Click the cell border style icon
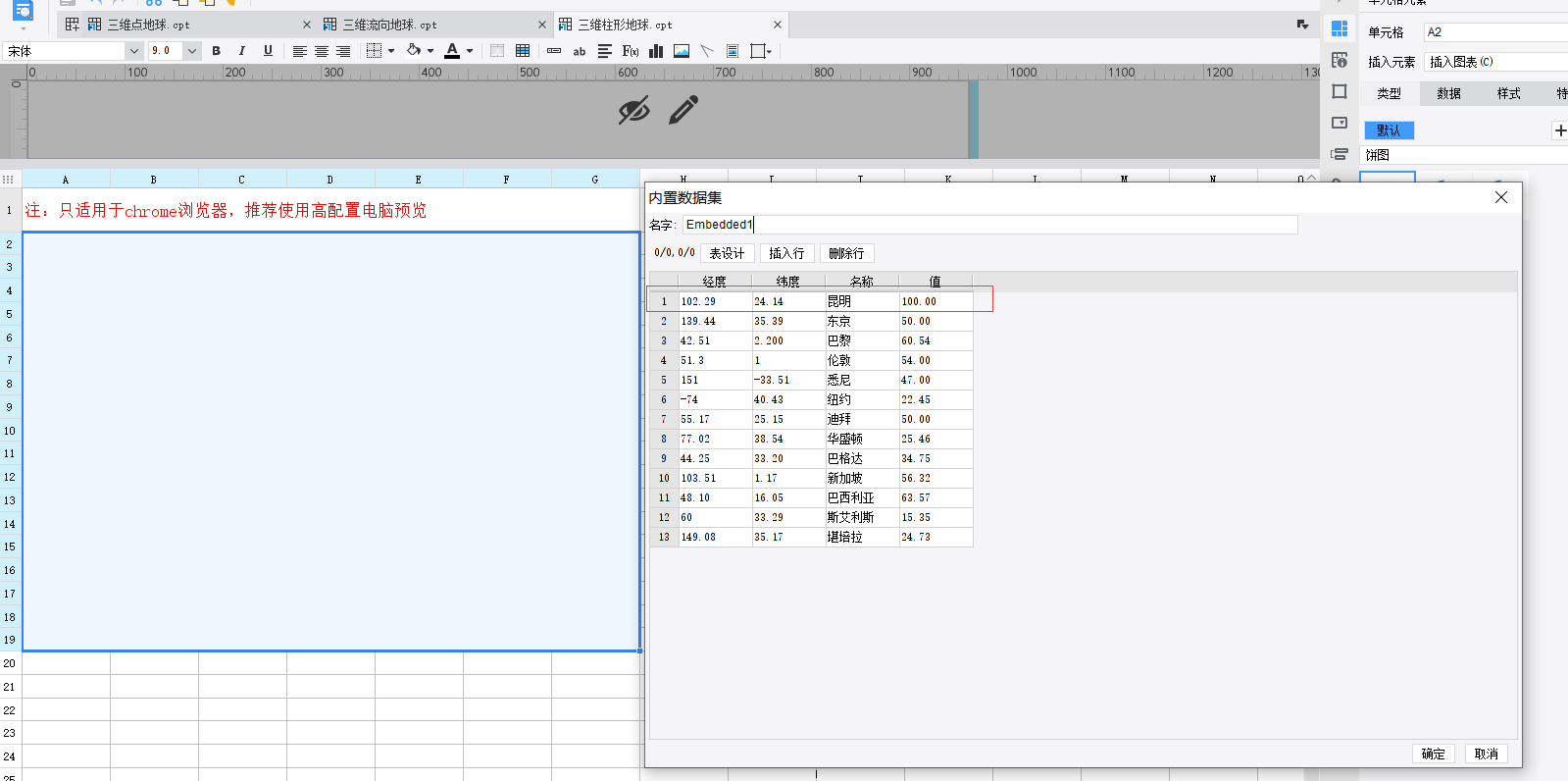Viewport: 1568px width, 781px height. coord(374,51)
